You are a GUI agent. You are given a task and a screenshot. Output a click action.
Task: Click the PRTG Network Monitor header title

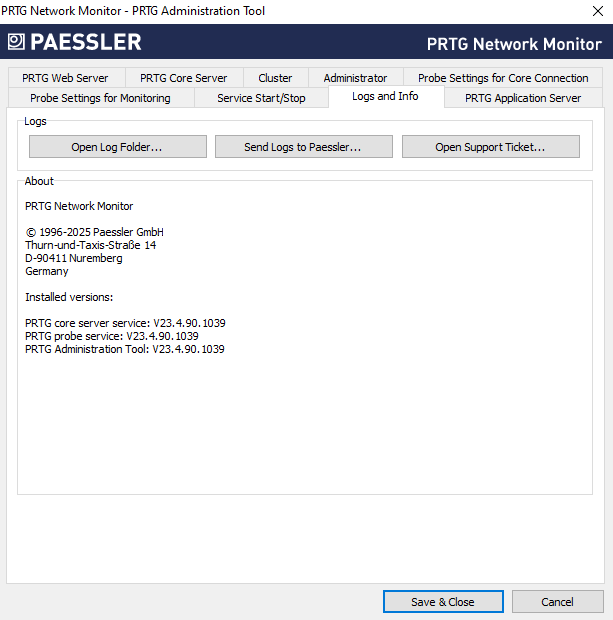(x=514, y=44)
